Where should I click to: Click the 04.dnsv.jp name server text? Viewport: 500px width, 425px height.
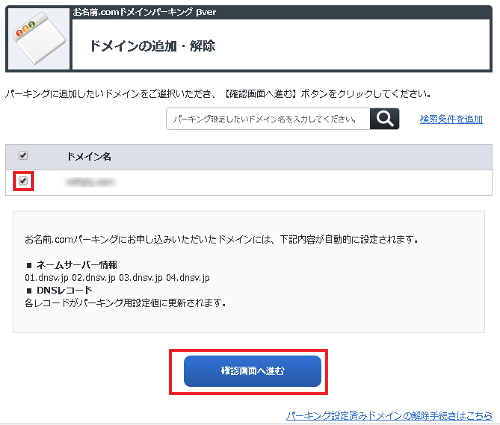(x=188, y=278)
